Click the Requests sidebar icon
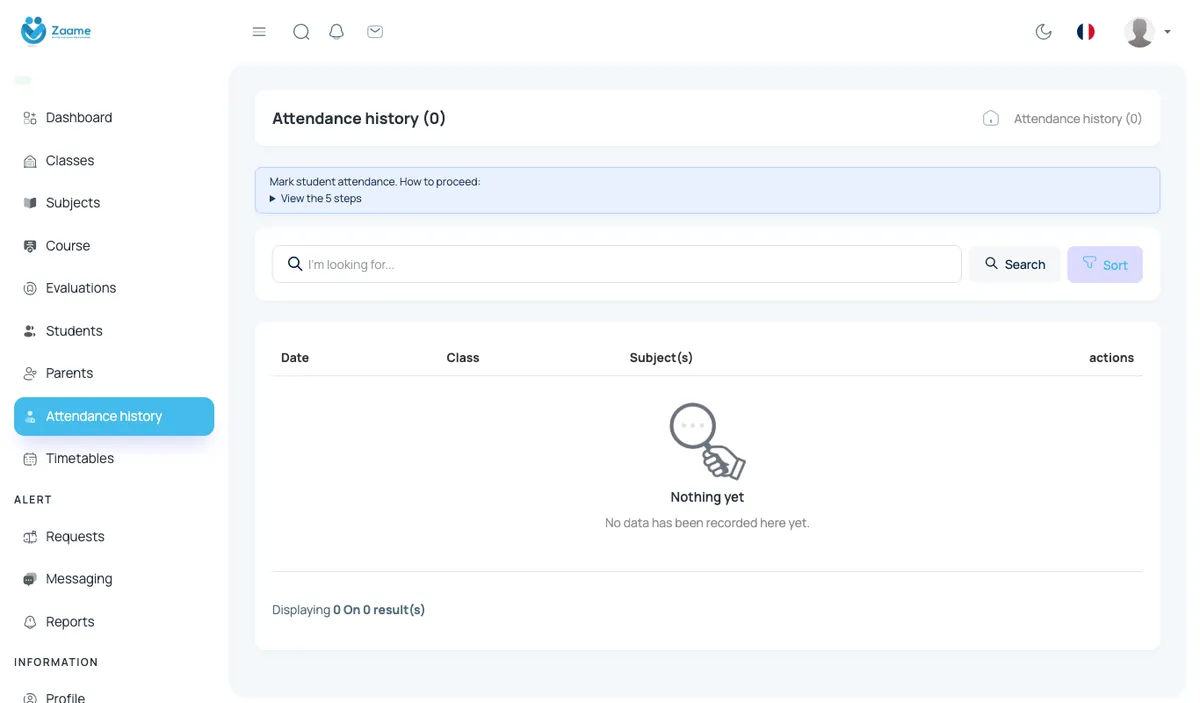The width and height of the screenshot is (1200, 703). [30, 537]
